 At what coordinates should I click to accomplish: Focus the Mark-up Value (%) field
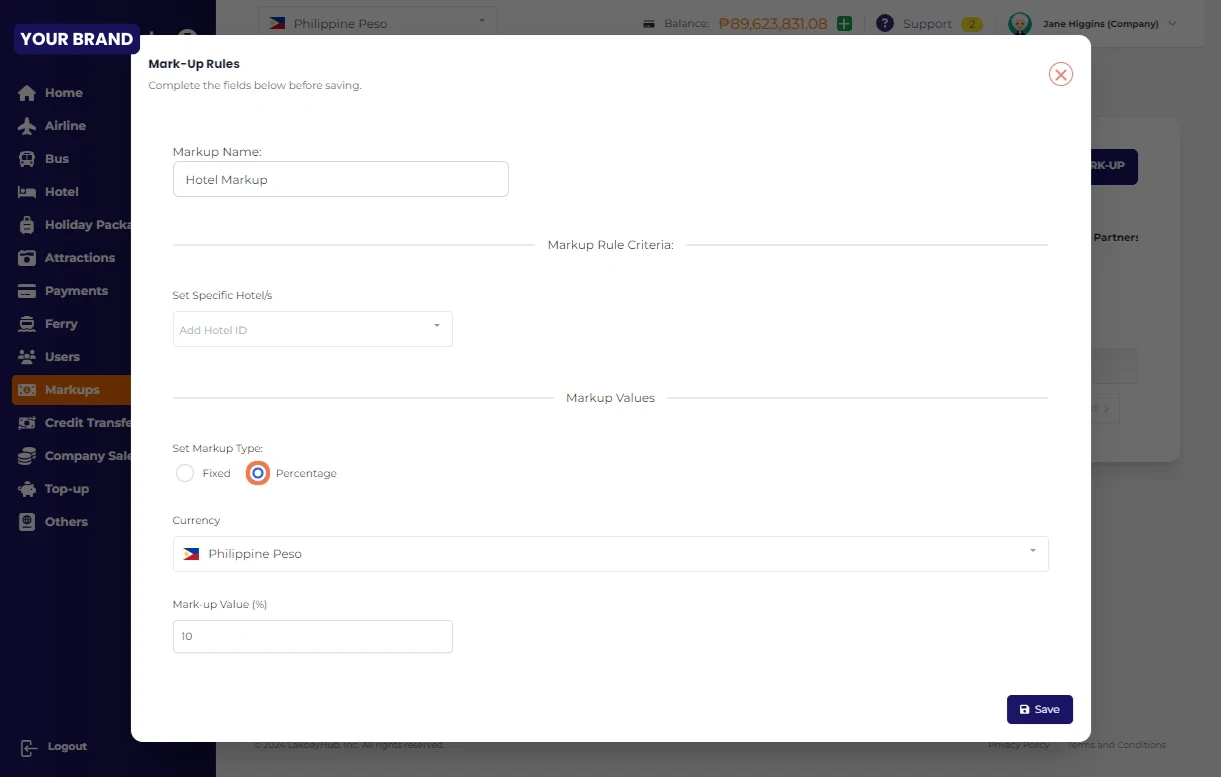pos(312,636)
